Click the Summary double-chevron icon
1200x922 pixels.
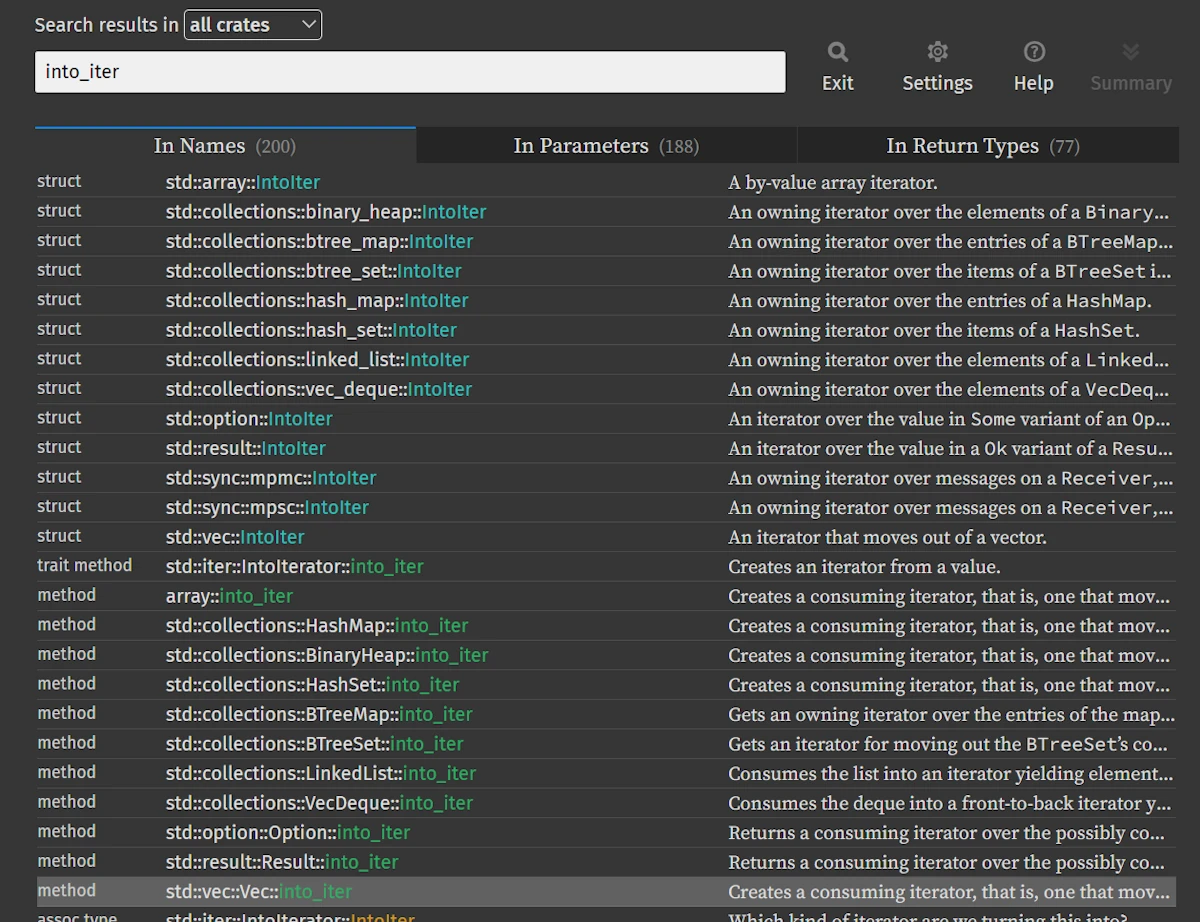(x=1130, y=53)
